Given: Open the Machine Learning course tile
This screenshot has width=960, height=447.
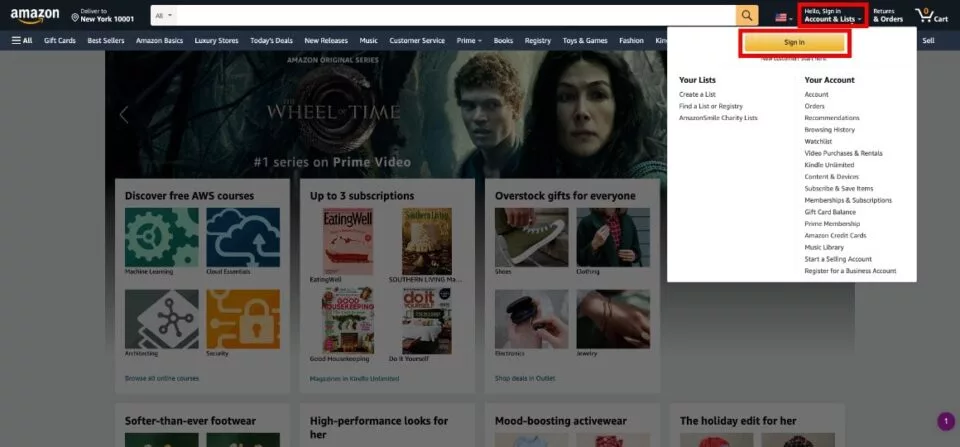Looking at the screenshot, I should (x=161, y=238).
